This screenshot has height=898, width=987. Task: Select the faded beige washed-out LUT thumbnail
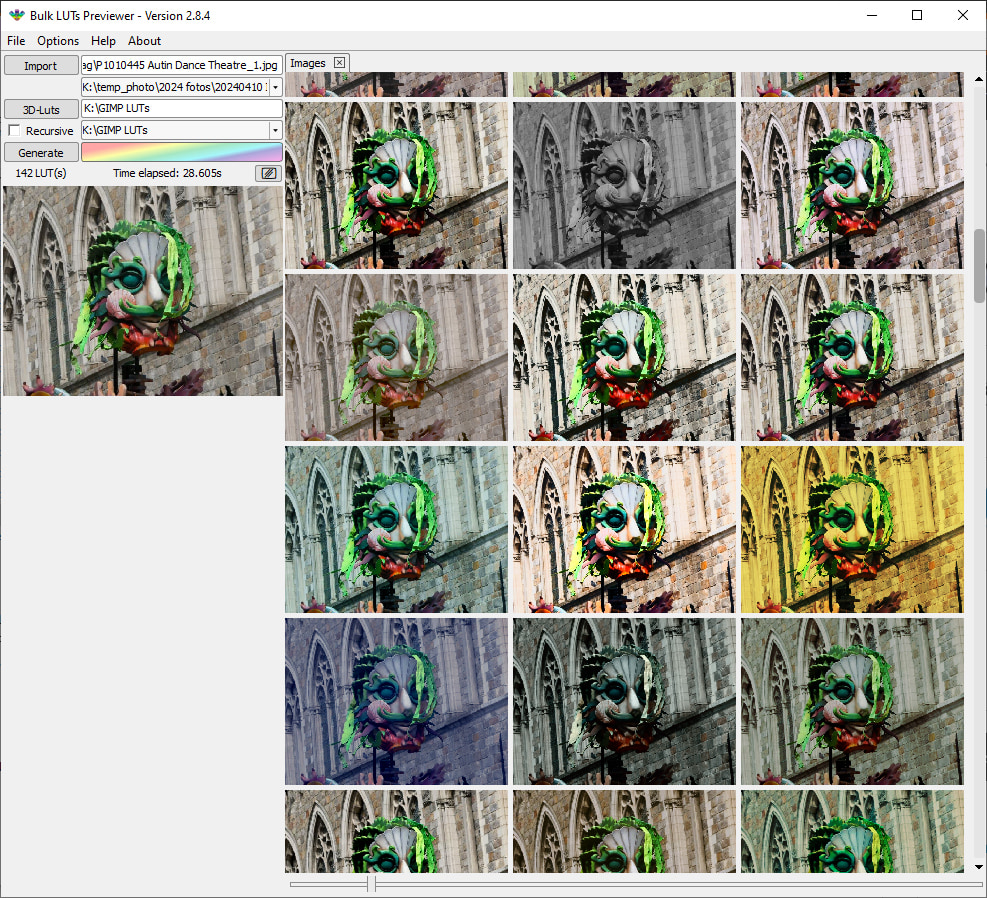(x=396, y=357)
